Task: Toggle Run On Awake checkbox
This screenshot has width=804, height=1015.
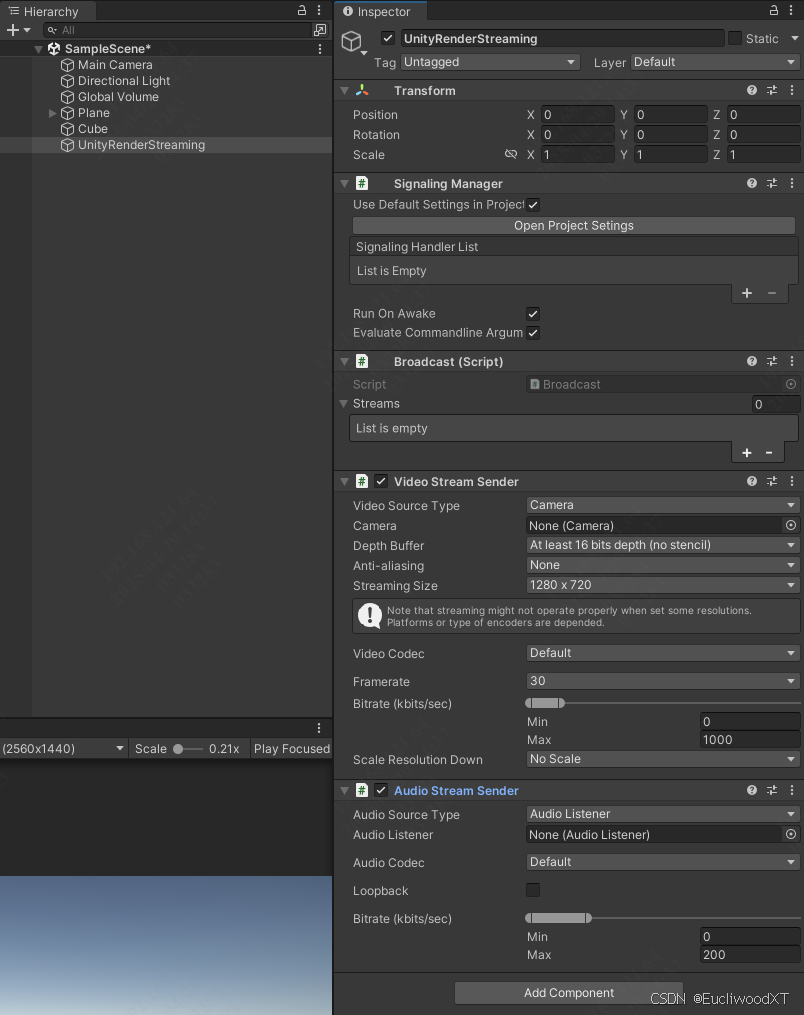Action: point(533,314)
